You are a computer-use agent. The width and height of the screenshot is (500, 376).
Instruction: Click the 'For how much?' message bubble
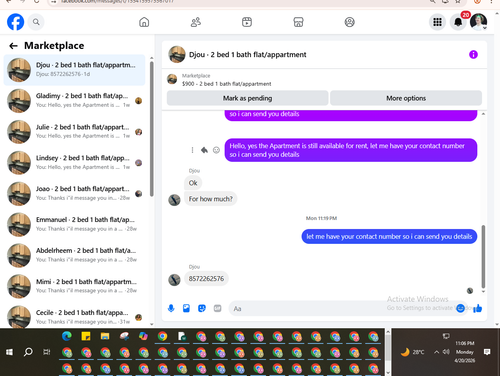pos(211,199)
